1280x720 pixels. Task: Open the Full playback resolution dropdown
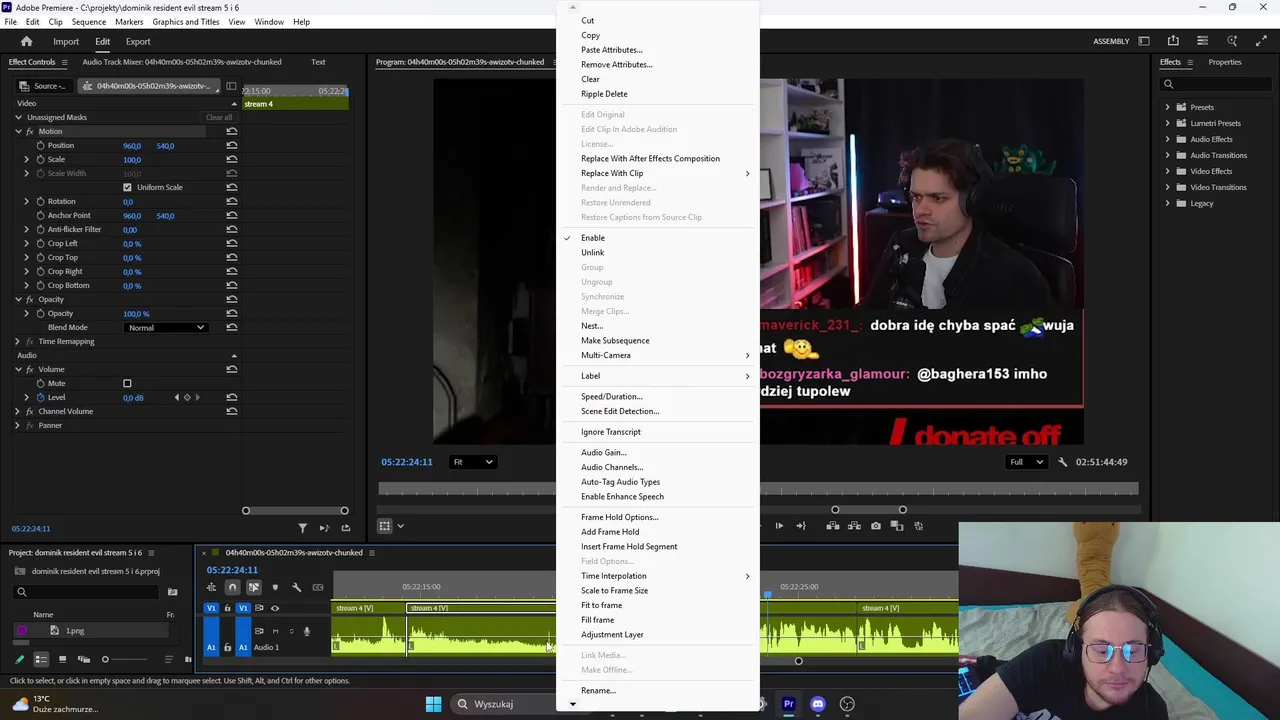tap(1027, 462)
